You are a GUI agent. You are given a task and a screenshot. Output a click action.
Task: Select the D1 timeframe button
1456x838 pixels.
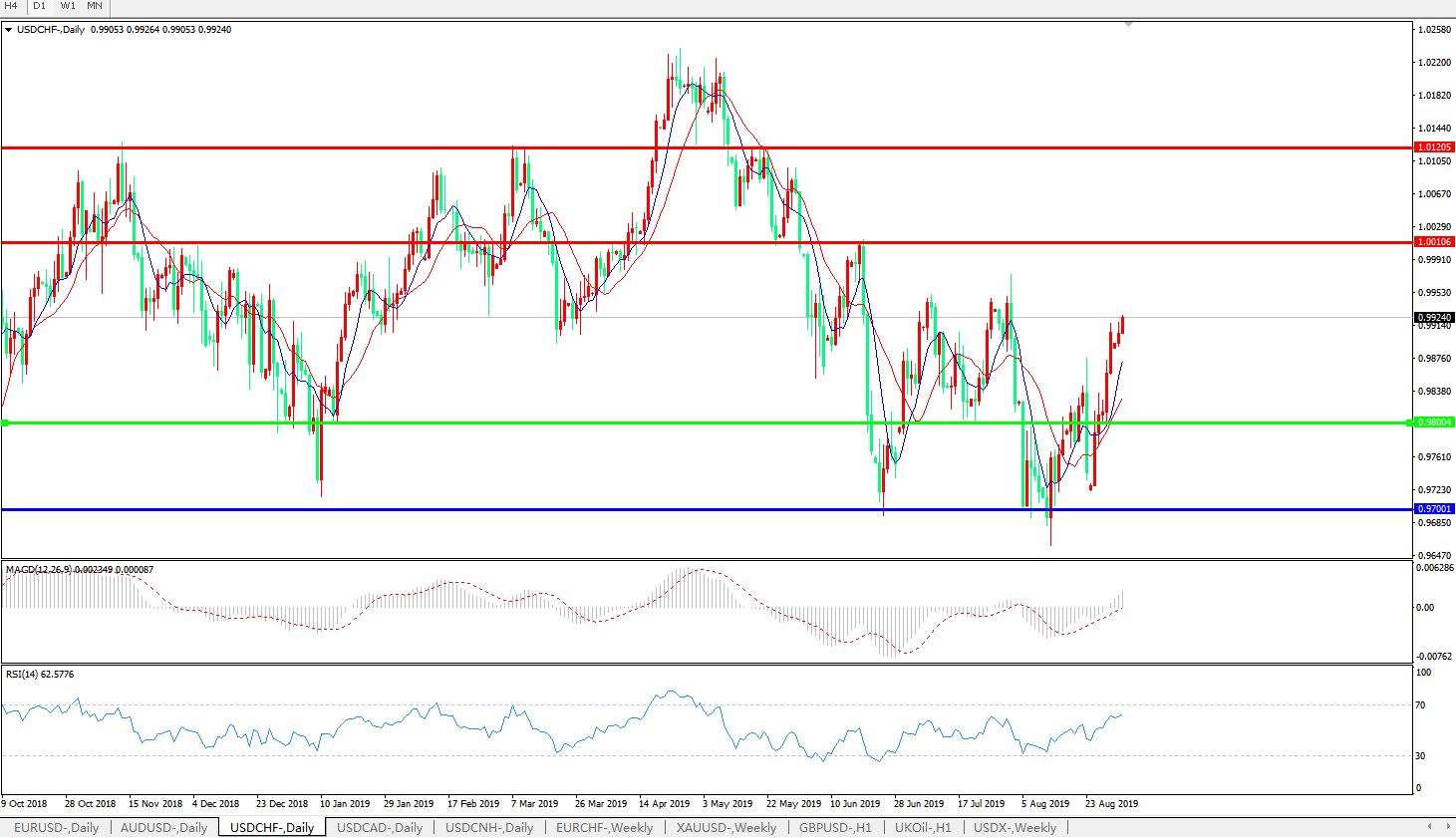39,6
